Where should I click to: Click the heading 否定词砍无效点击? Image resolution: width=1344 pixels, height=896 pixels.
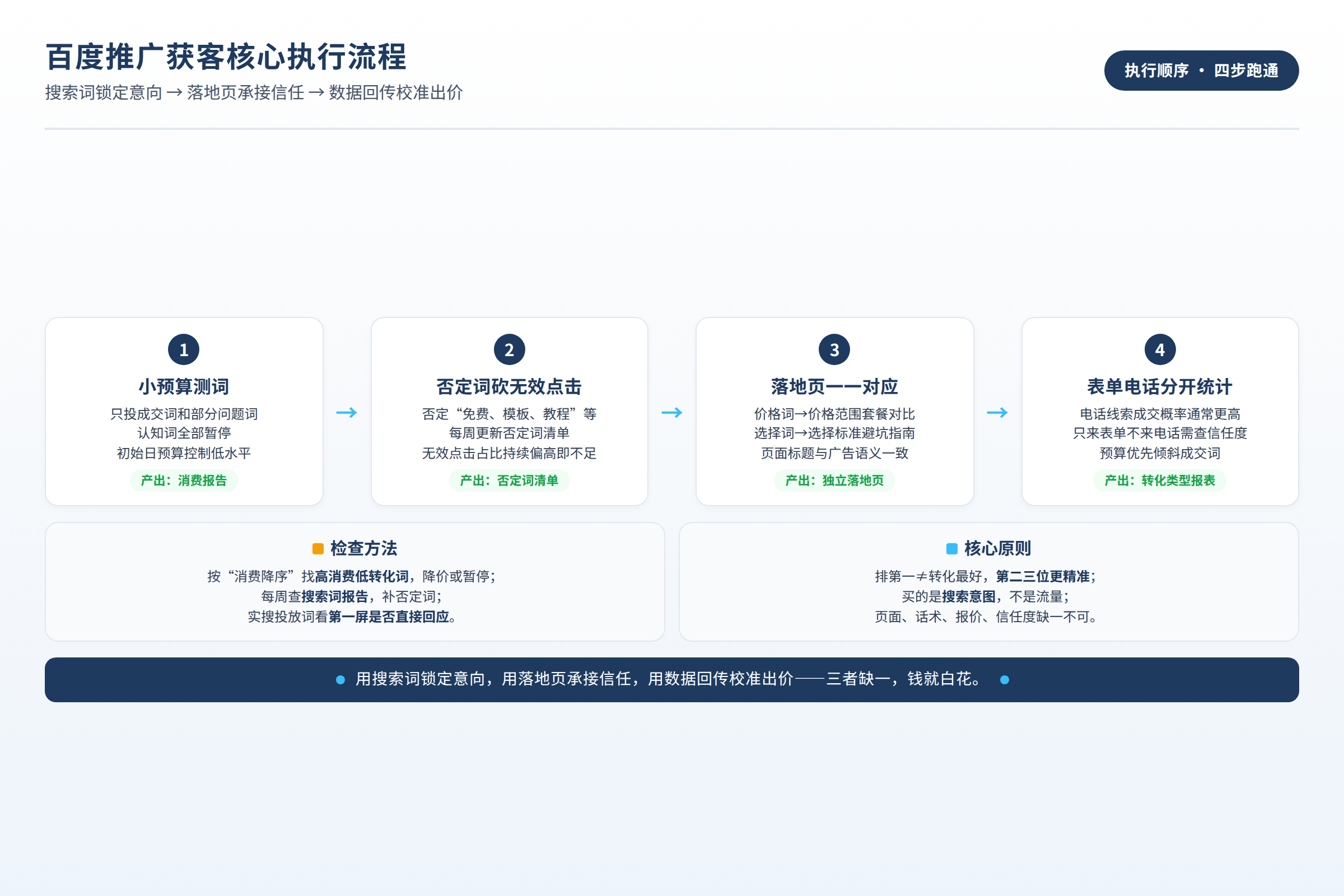pos(509,386)
